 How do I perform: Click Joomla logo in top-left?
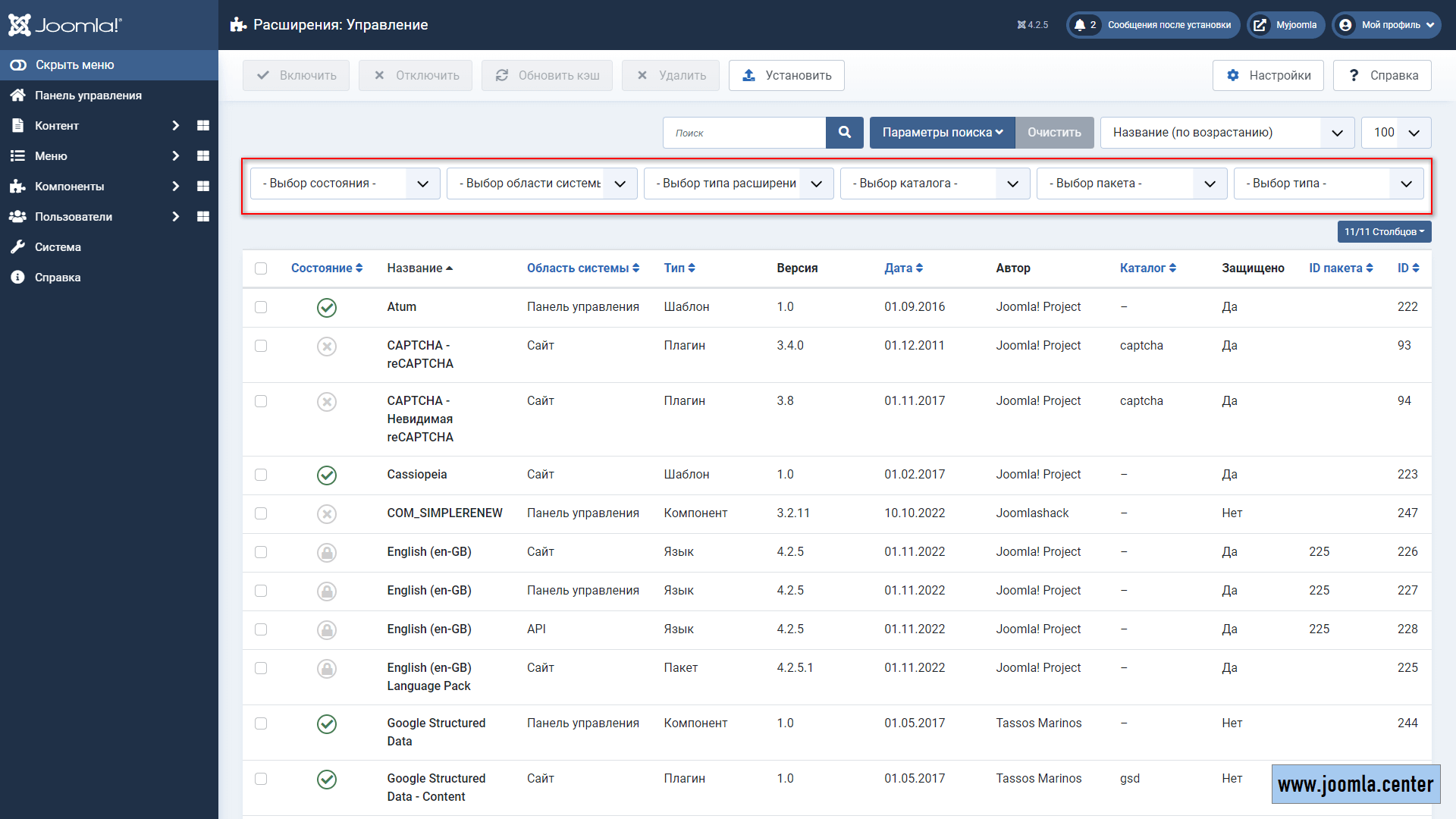click(x=65, y=25)
